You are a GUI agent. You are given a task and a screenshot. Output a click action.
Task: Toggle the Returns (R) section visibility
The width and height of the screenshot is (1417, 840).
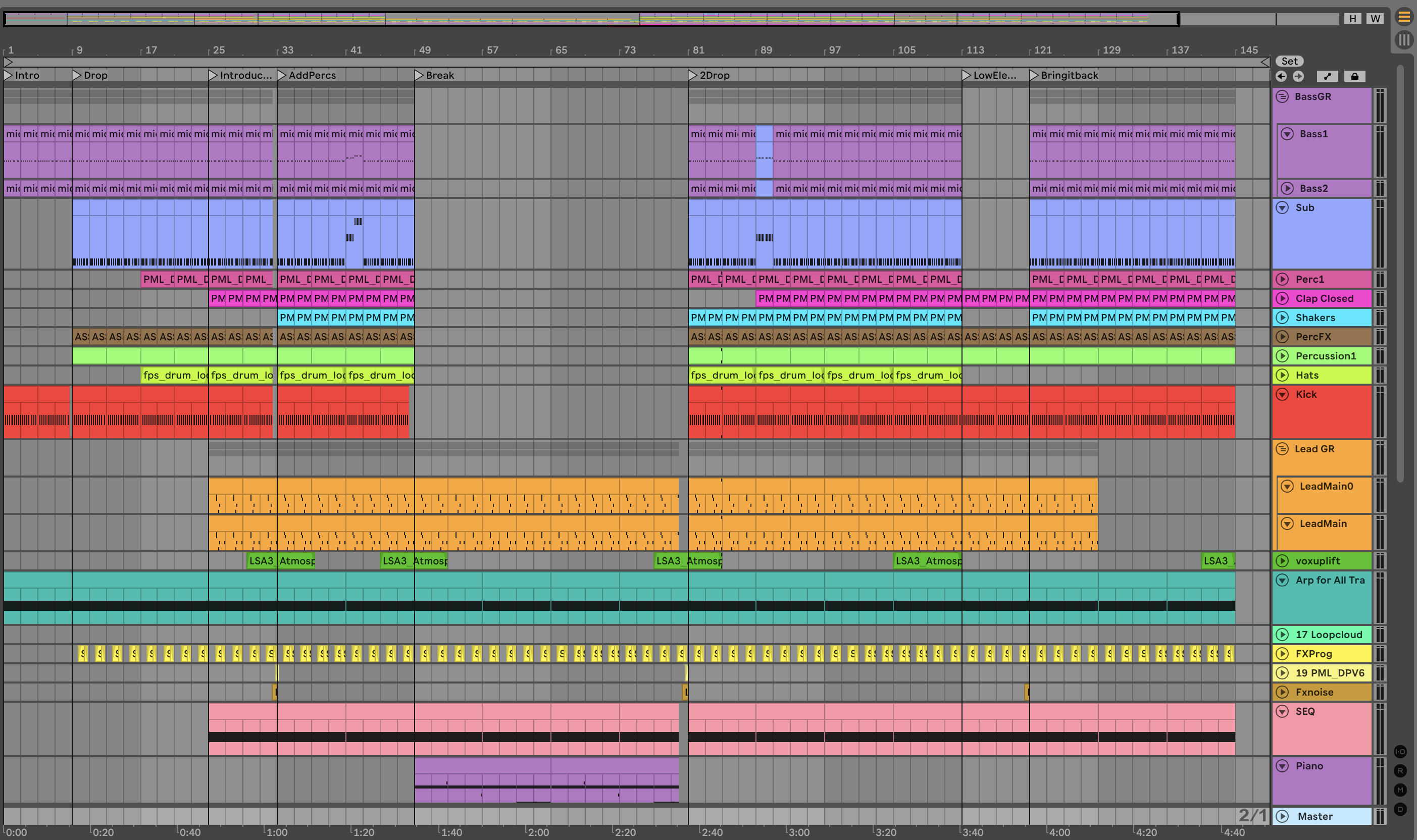point(1400,771)
